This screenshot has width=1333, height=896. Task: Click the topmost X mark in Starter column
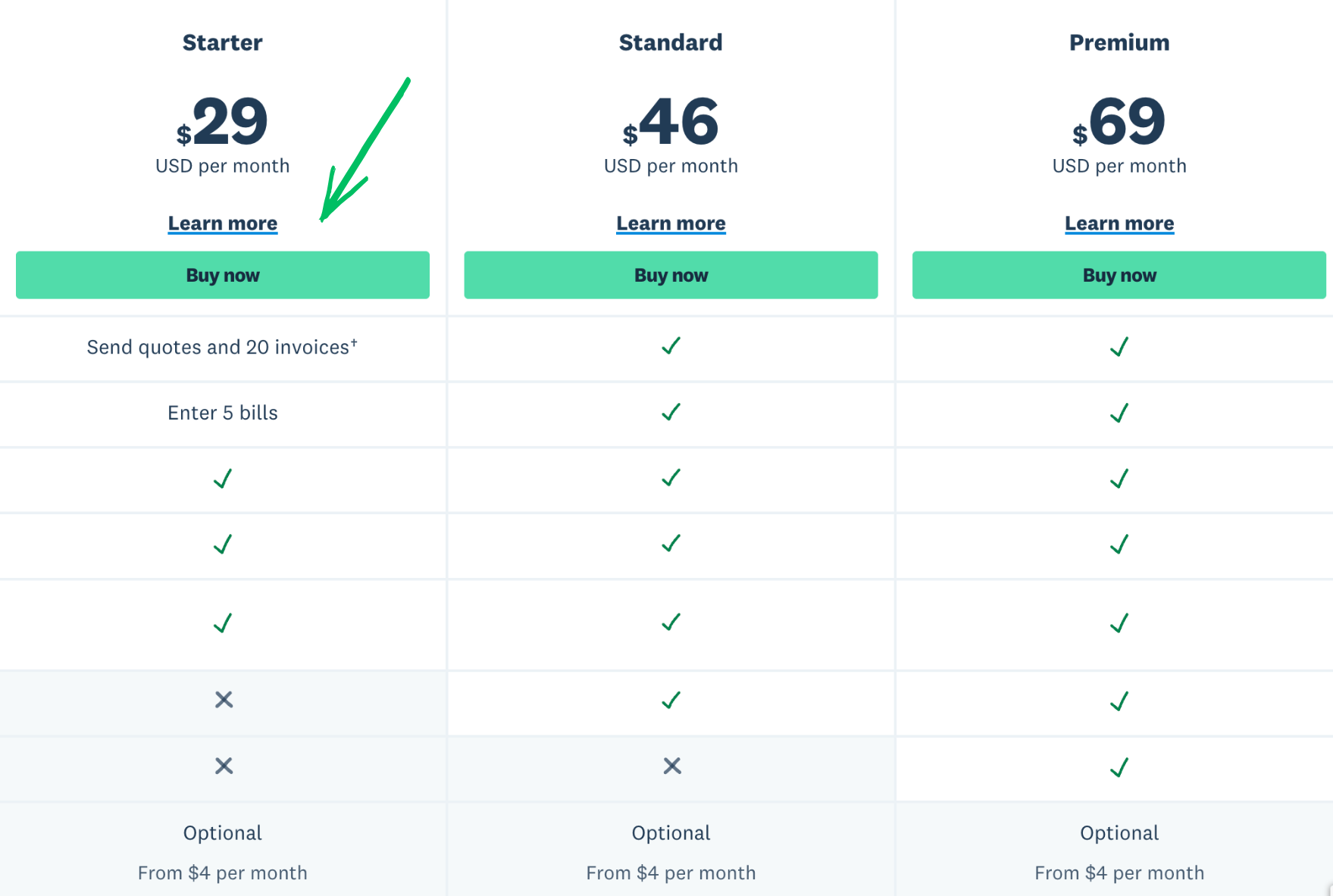tap(224, 699)
